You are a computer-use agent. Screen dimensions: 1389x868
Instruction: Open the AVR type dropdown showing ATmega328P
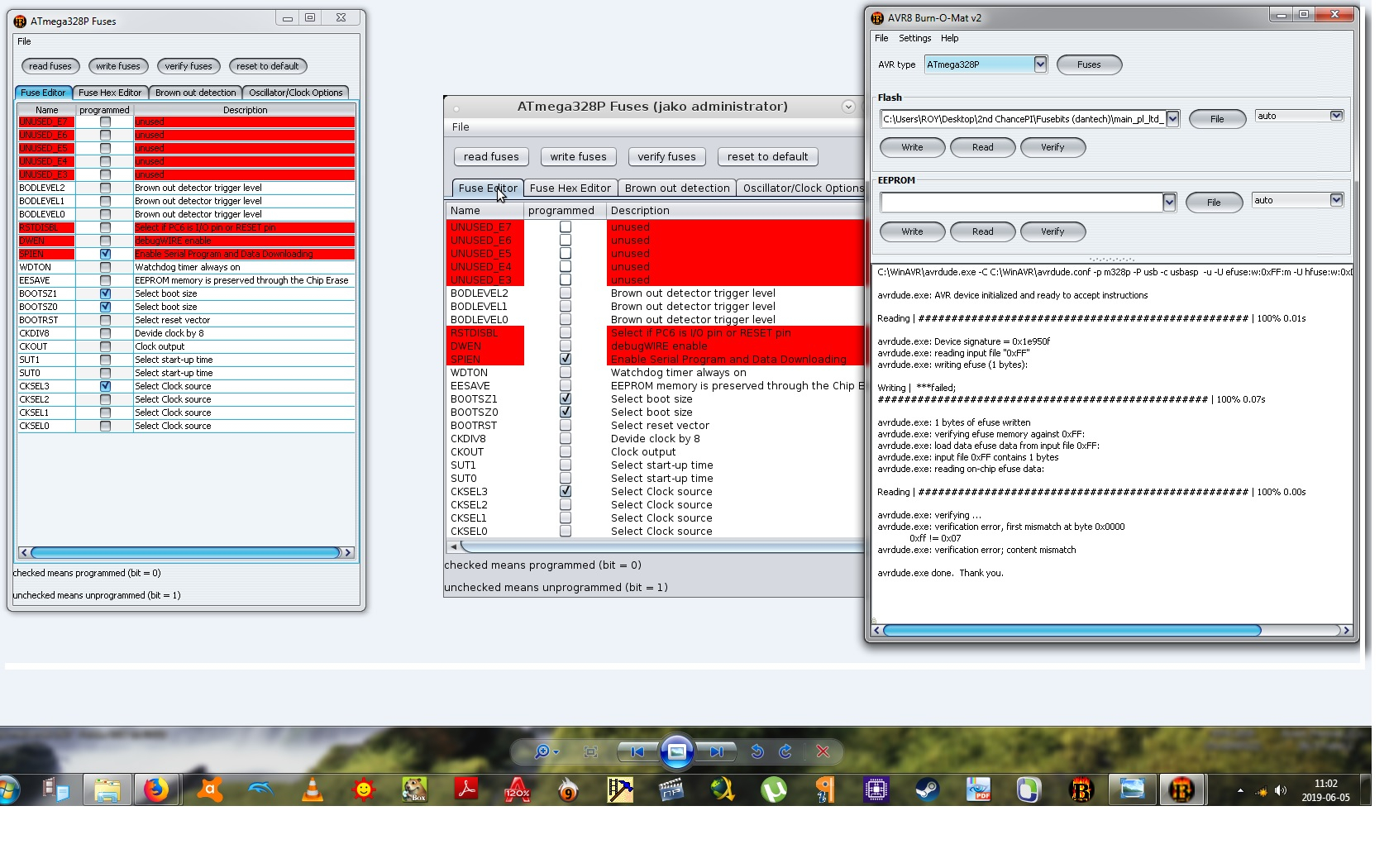pos(1040,64)
